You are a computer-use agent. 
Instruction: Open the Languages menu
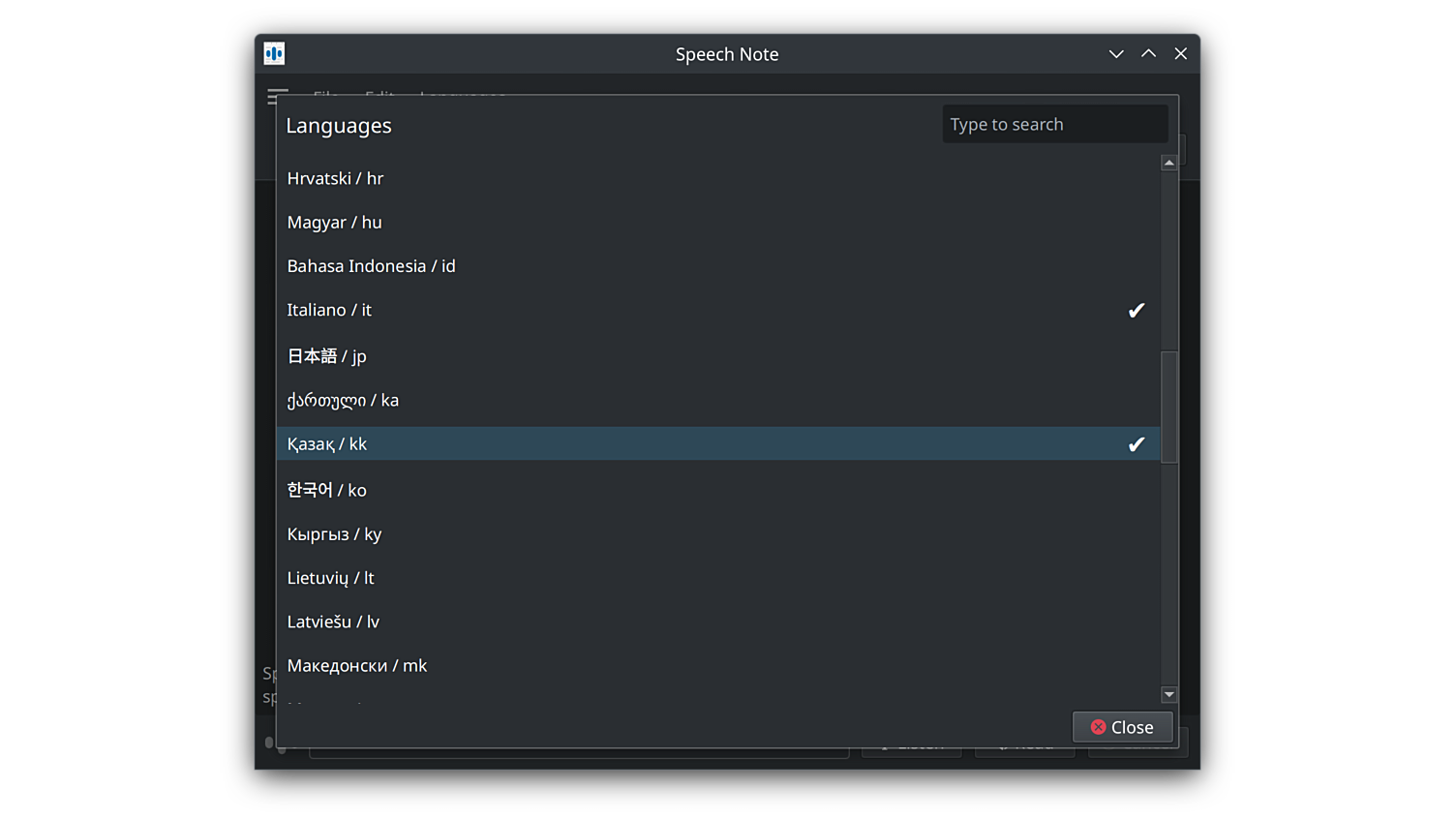[x=463, y=97]
